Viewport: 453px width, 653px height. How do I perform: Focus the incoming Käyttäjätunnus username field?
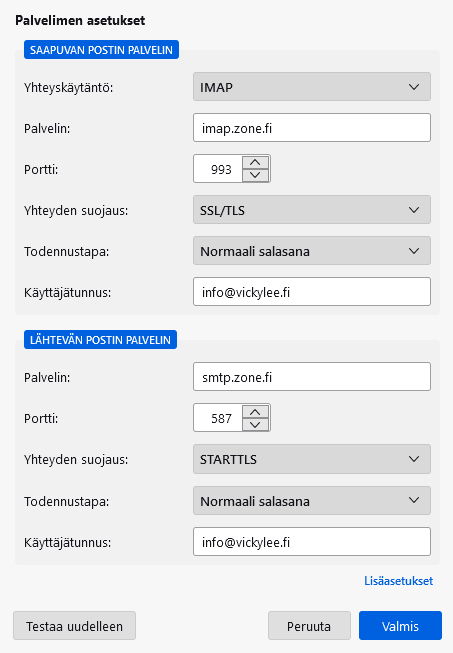pyautogui.click(x=312, y=292)
